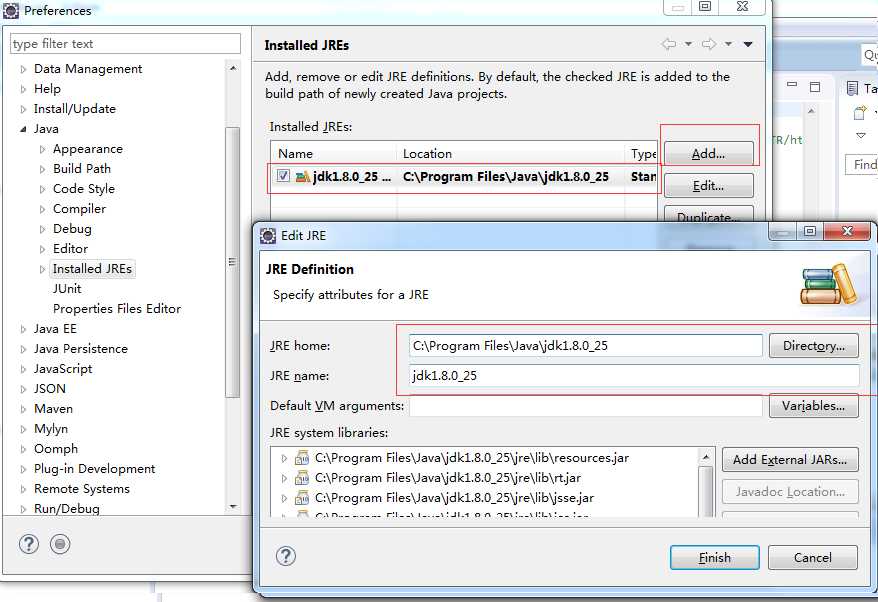Click the preferences tree vertical scrollbar thumb
The height and width of the screenshot is (602, 878).
coord(232,262)
